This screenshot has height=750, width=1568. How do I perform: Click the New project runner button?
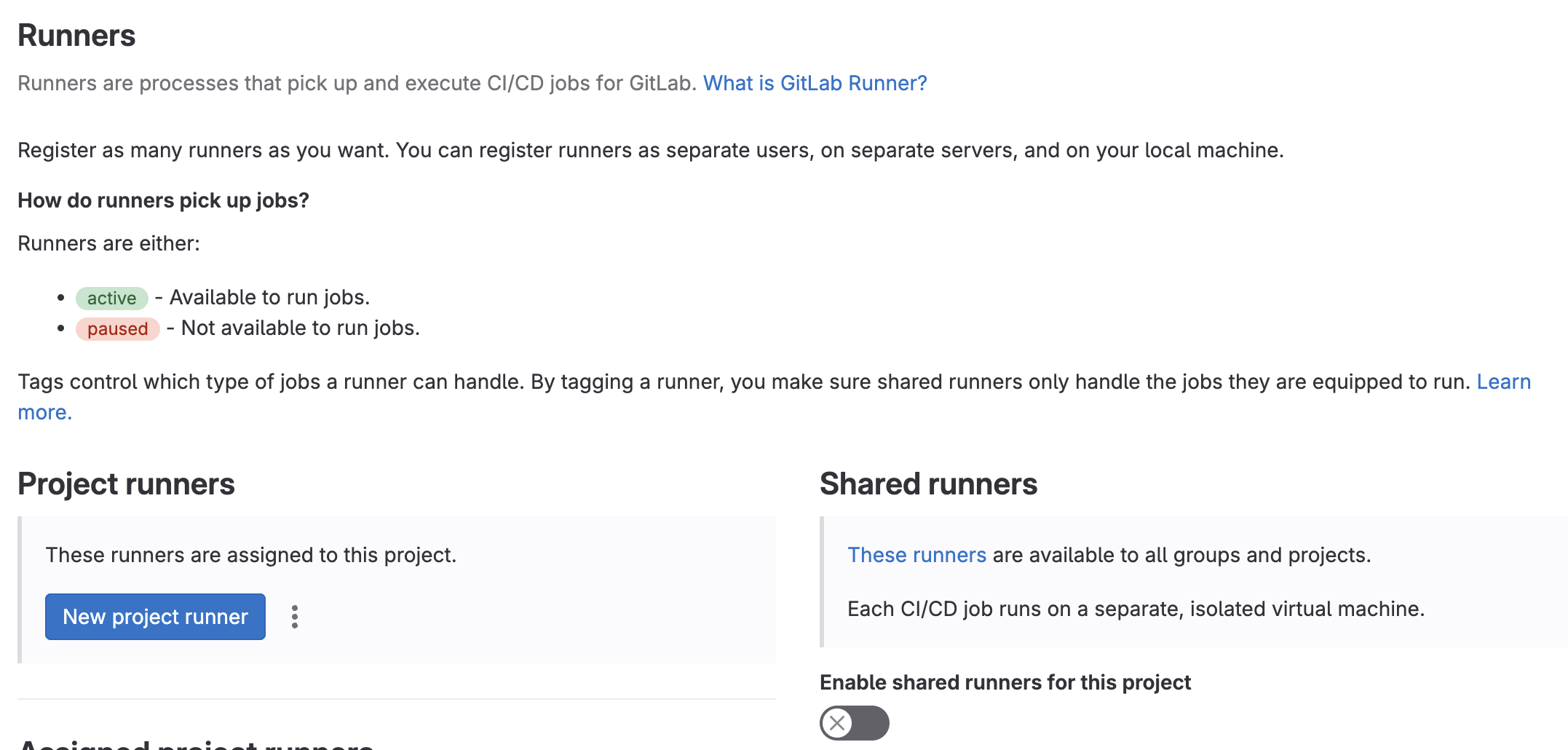point(155,617)
